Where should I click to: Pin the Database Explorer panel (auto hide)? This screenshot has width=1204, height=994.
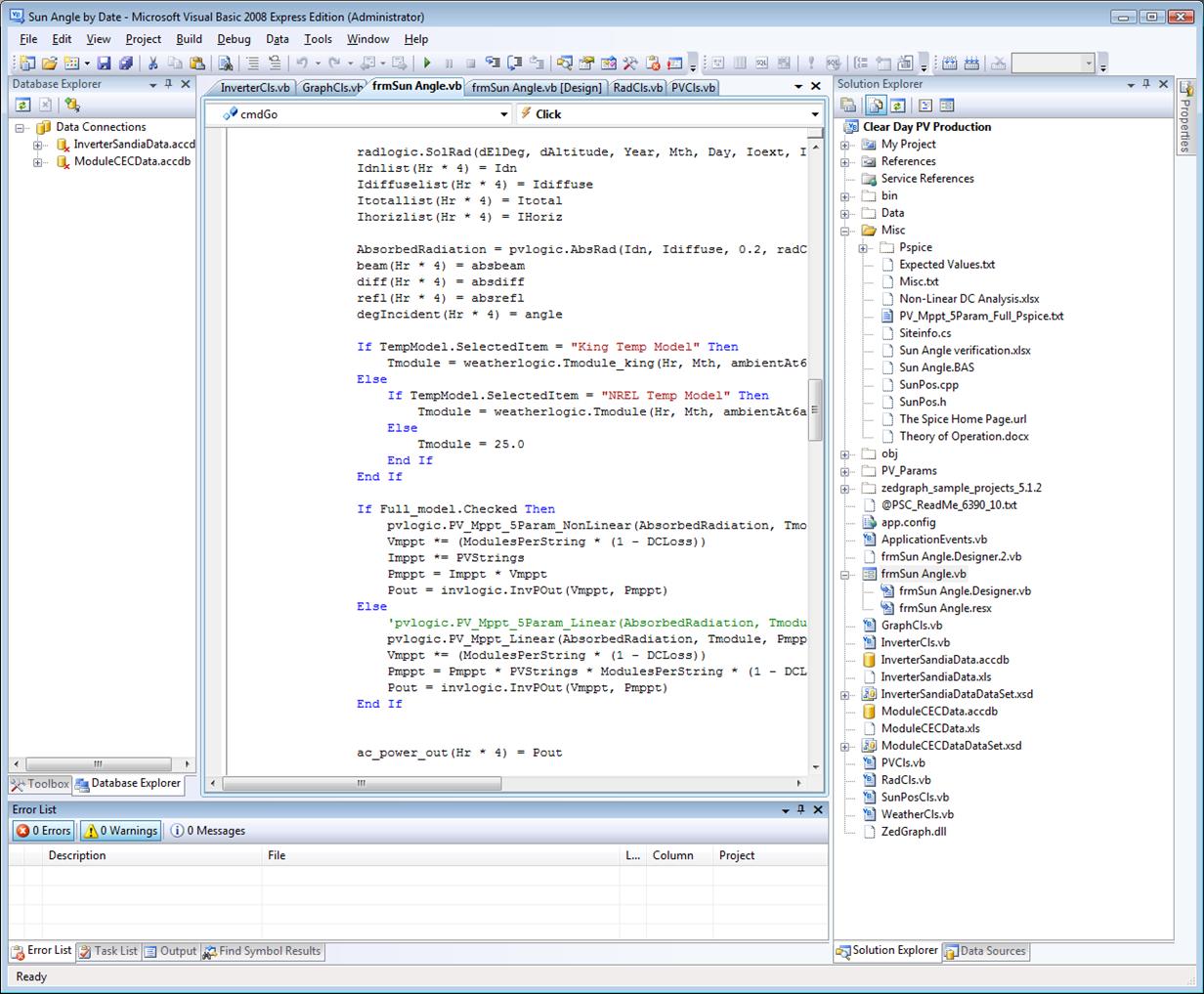[x=169, y=84]
